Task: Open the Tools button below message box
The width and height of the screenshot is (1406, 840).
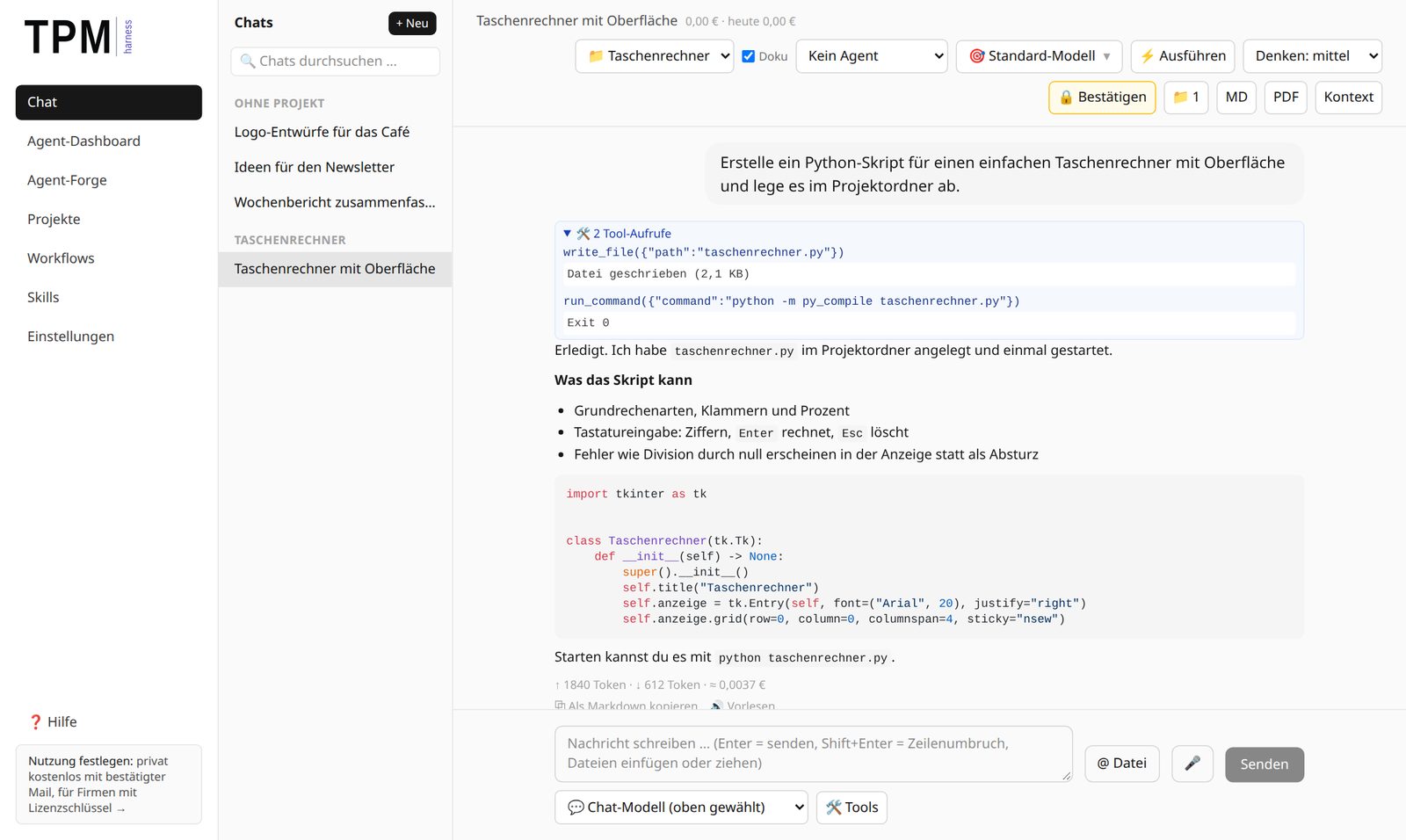Action: pyautogui.click(x=852, y=807)
